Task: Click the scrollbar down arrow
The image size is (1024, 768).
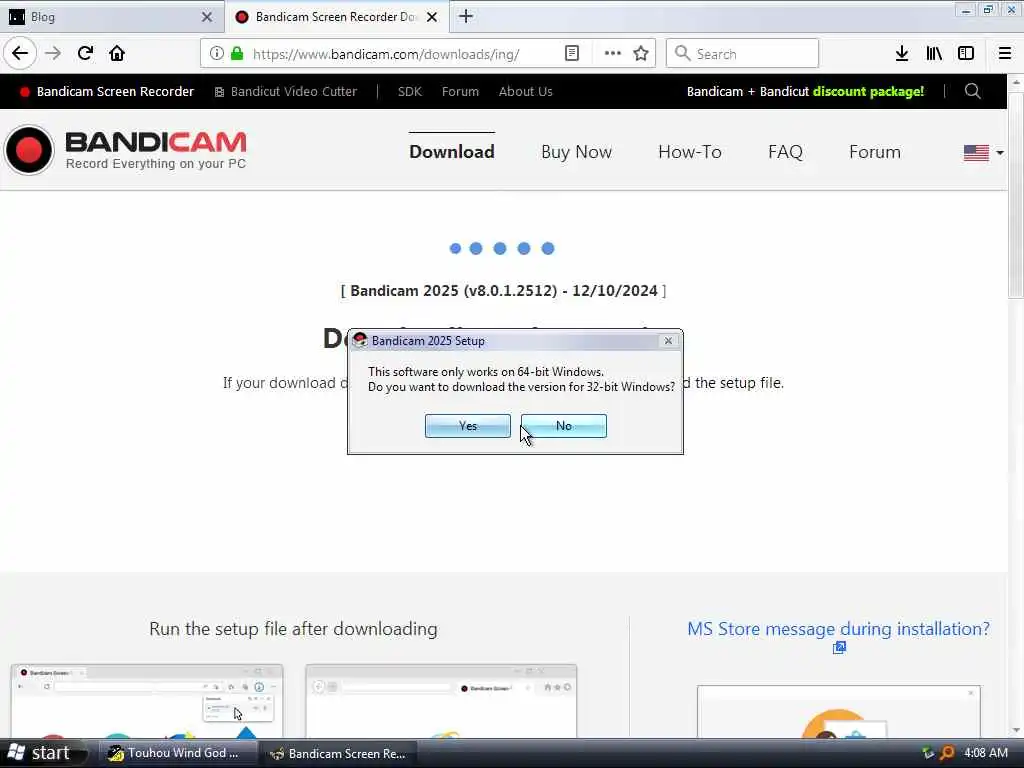Action: pyautogui.click(x=1016, y=729)
